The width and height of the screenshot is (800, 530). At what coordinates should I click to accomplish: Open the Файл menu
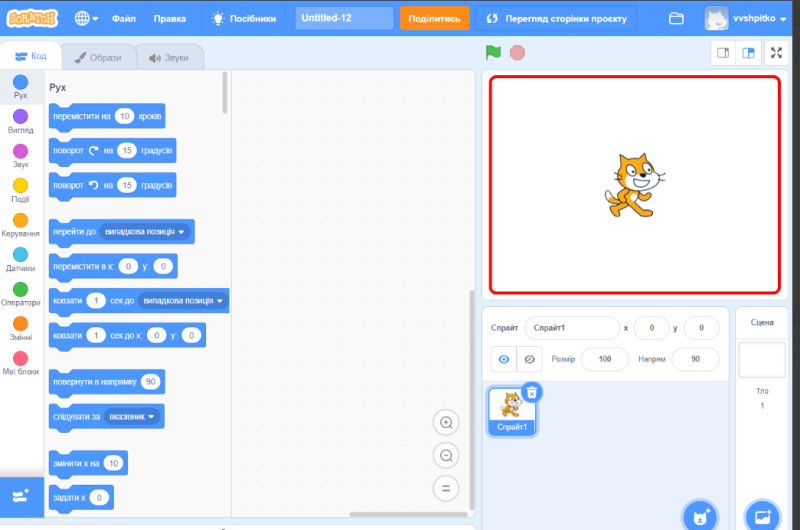124,18
